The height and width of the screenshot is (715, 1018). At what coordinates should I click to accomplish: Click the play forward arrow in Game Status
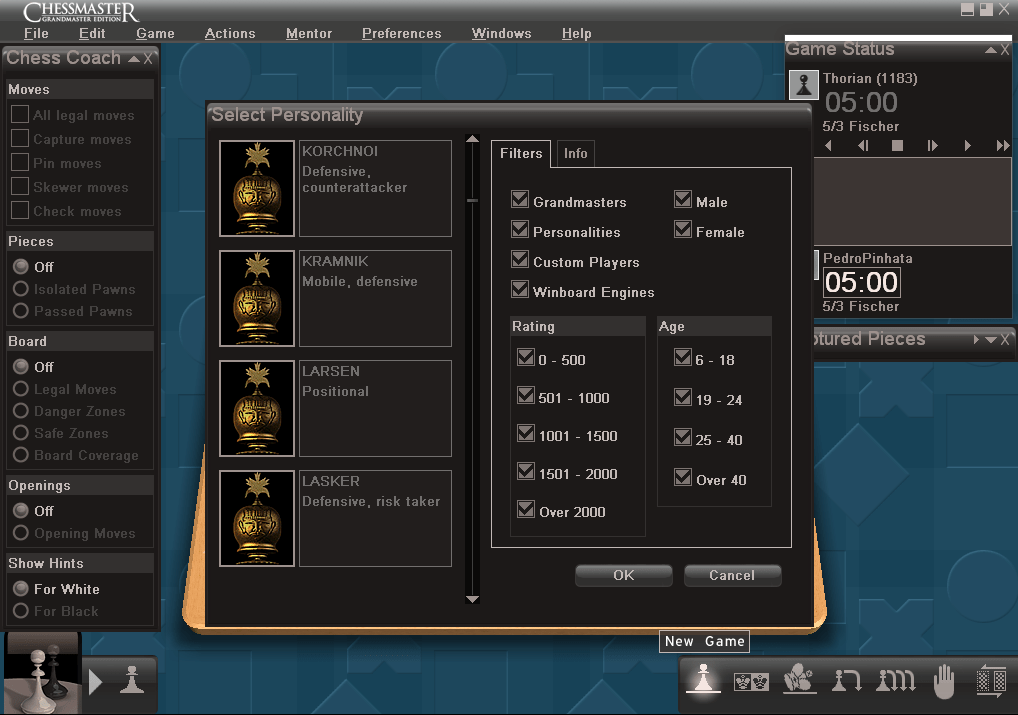967,145
